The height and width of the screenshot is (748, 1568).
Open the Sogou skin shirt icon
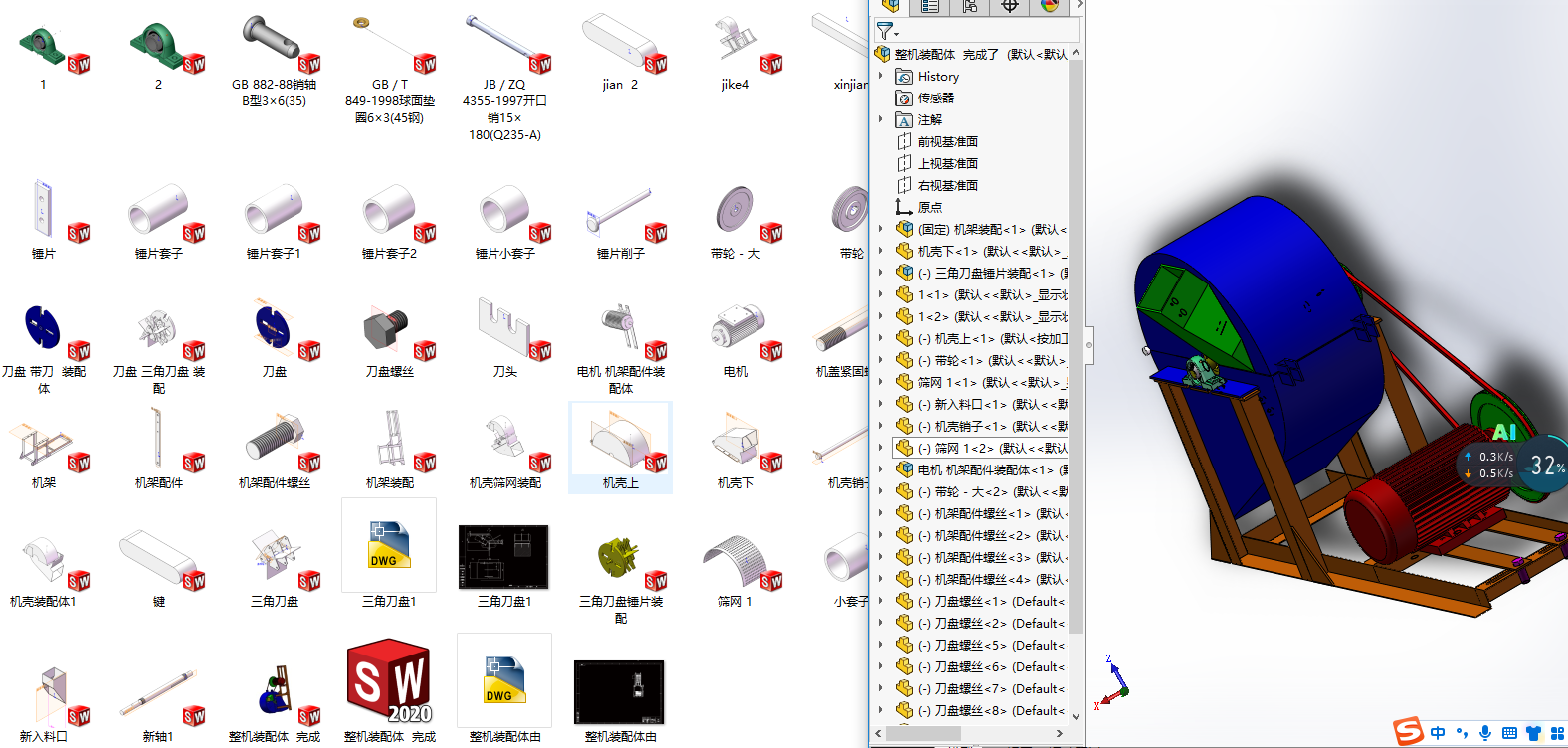pyautogui.click(x=1533, y=733)
